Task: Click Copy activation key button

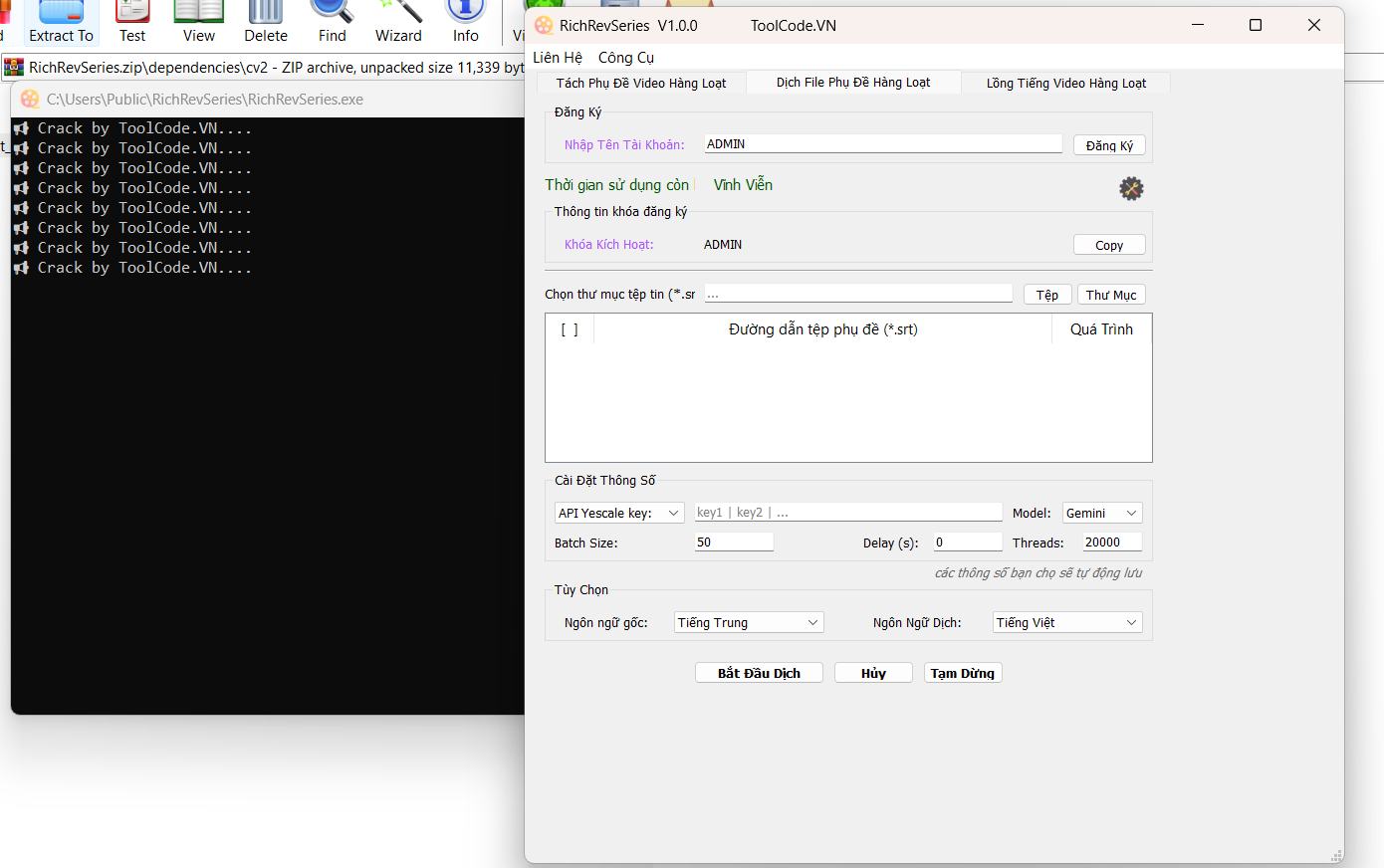Action: [1109, 245]
